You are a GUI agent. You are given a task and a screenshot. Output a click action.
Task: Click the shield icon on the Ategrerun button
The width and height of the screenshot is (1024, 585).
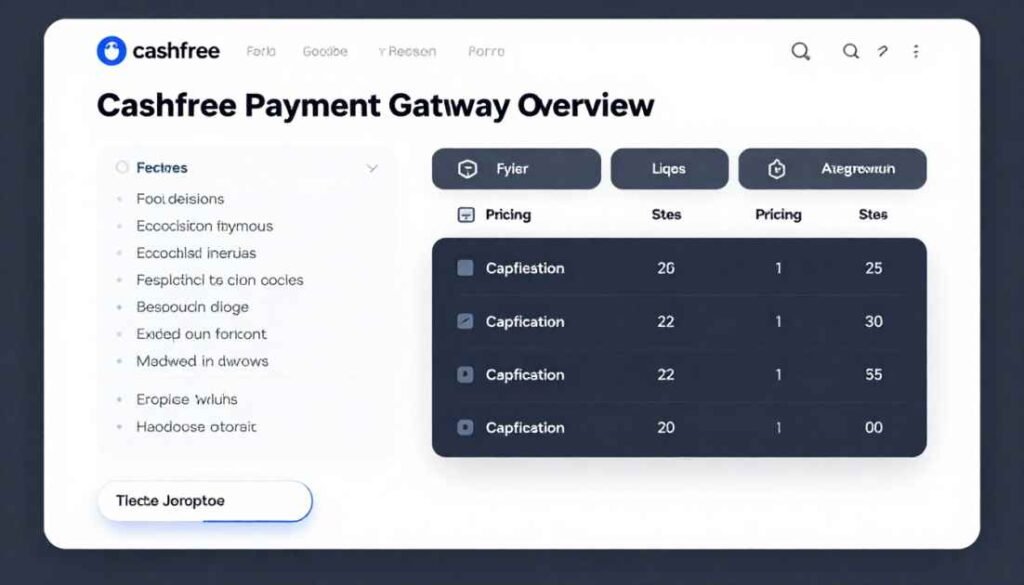pyautogui.click(x=778, y=168)
